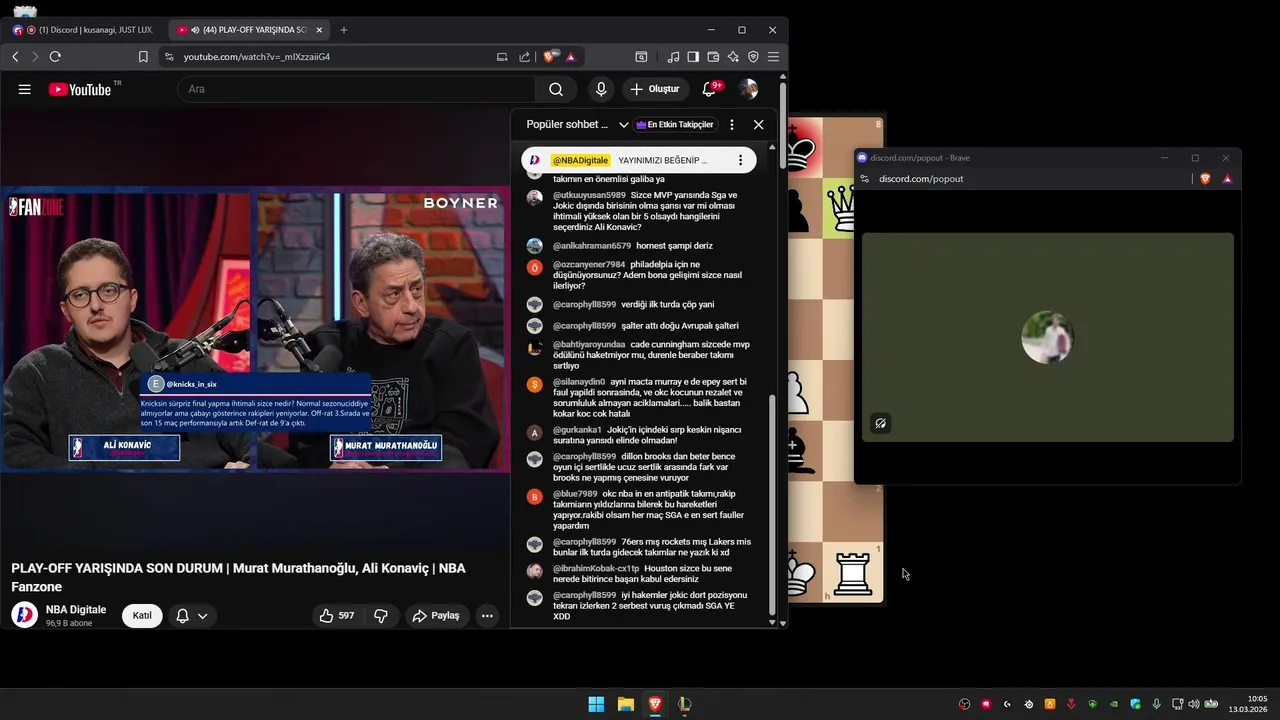Click chat username @ozcanyener7984
This screenshot has height=720, width=1280.
[589, 265]
